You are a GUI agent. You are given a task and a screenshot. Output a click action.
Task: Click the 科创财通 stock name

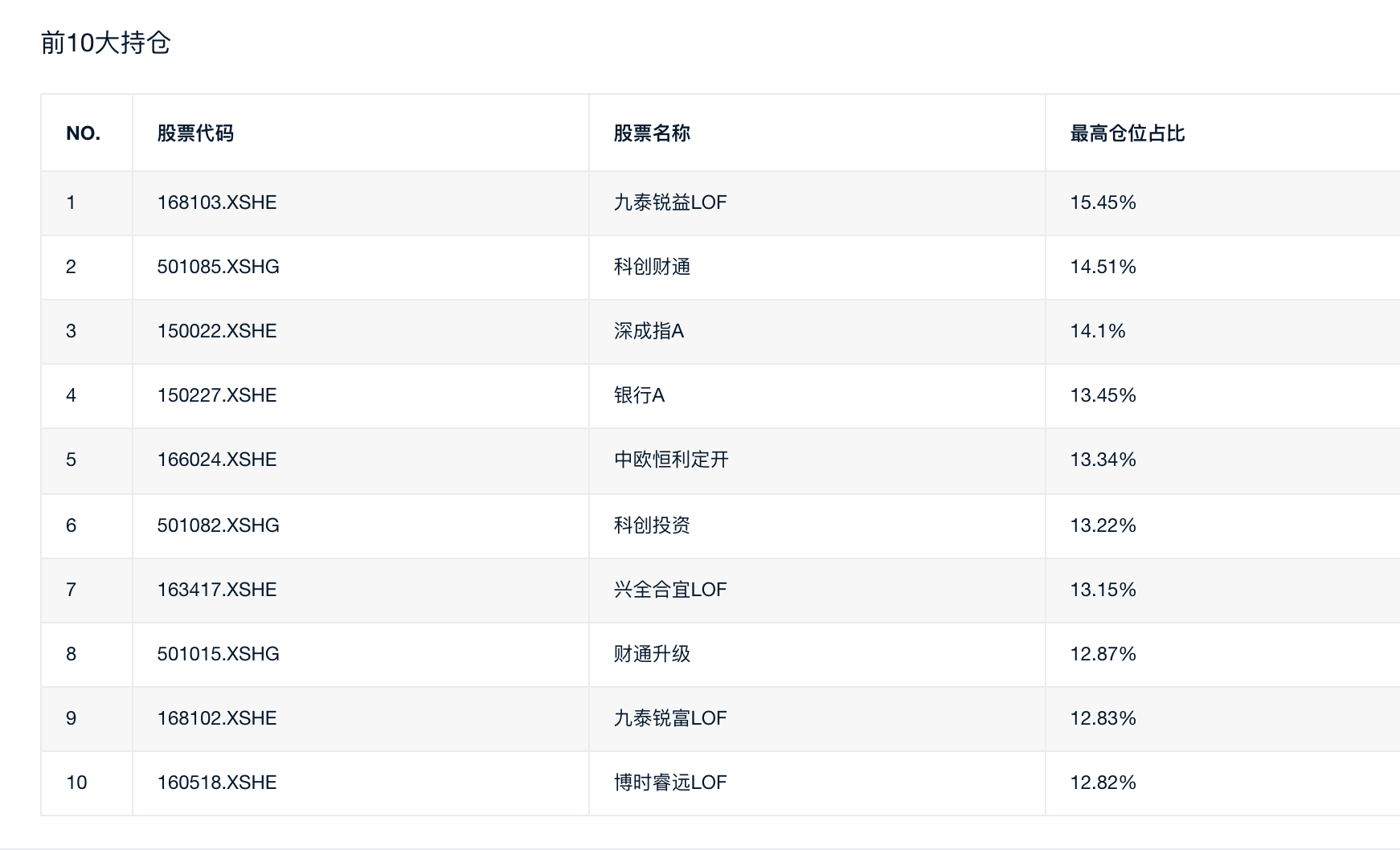[x=652, y=267]
